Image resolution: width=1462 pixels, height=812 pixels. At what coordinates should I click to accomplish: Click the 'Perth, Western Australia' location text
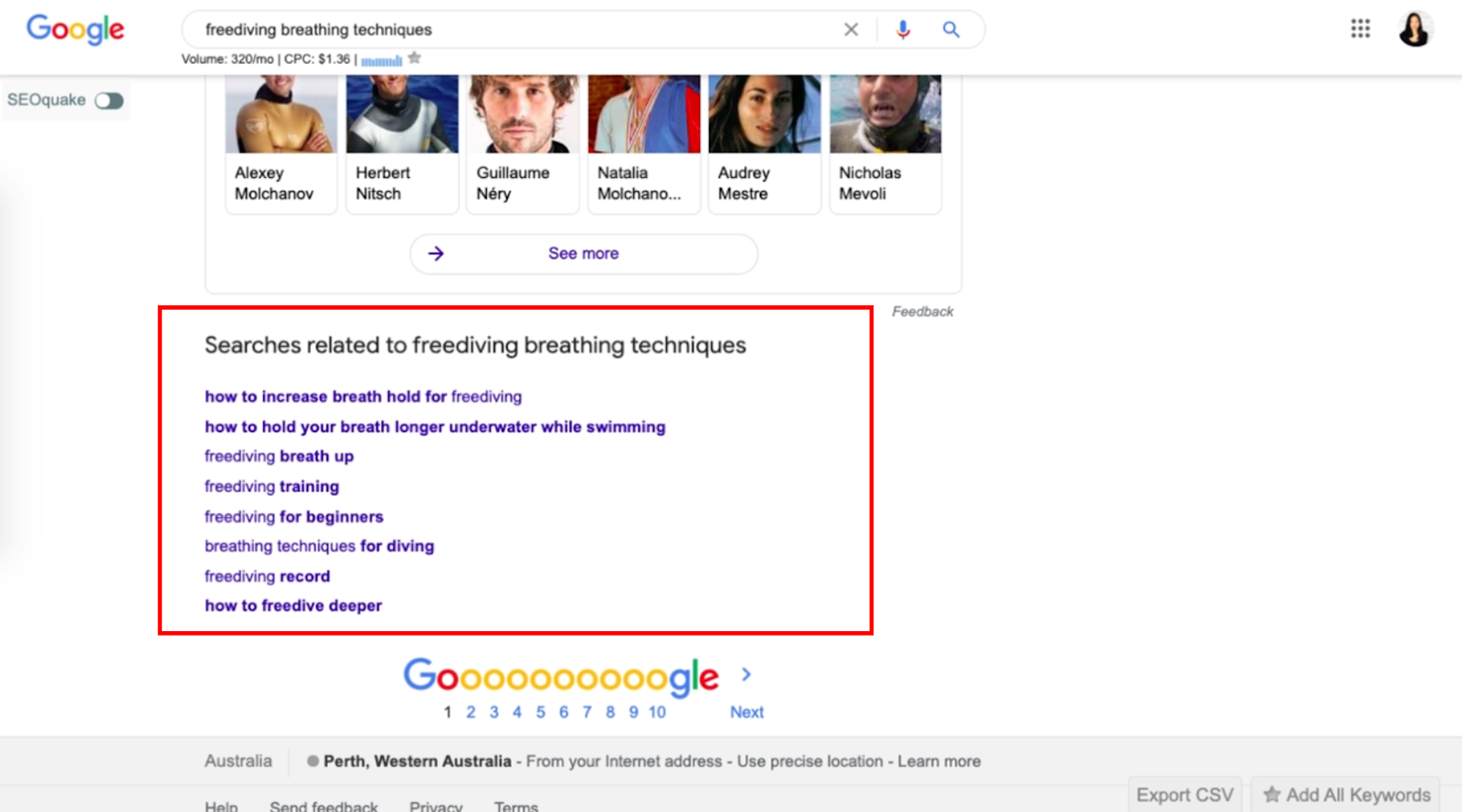[x=418, y=761]
